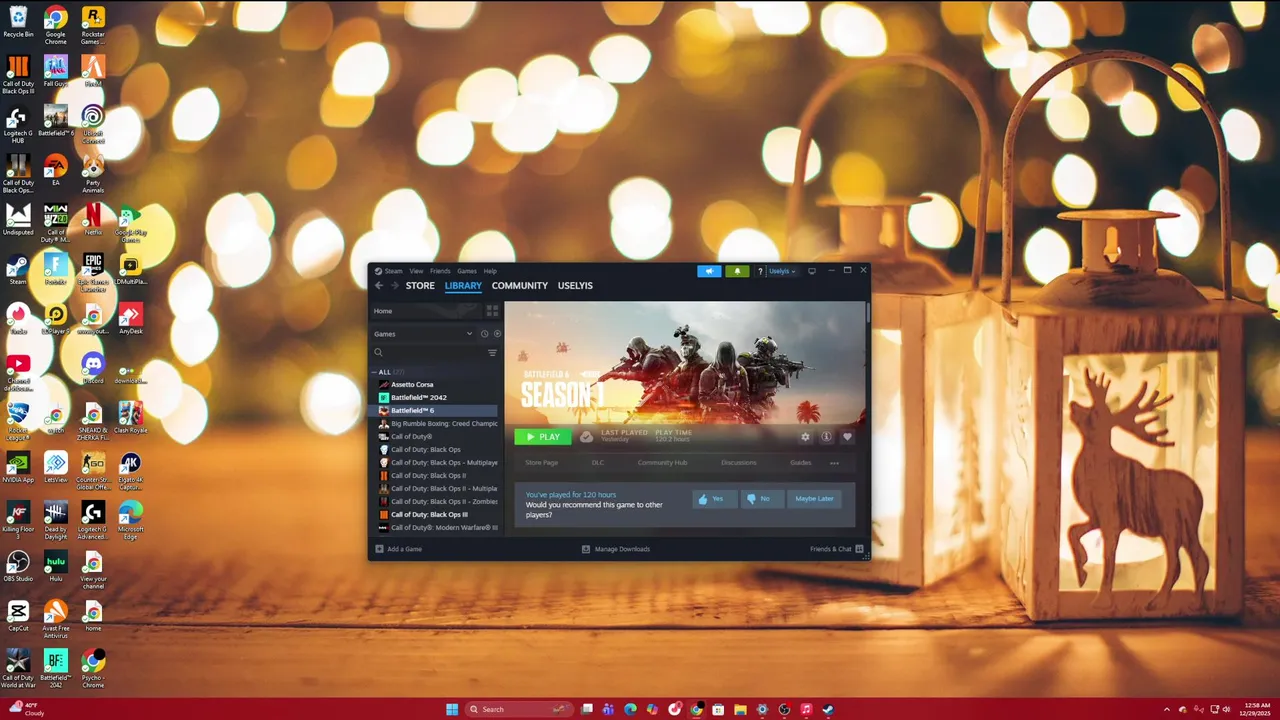Open more links ellipsis after Guides
The image size is (1280, 720).
coord(834,463)
